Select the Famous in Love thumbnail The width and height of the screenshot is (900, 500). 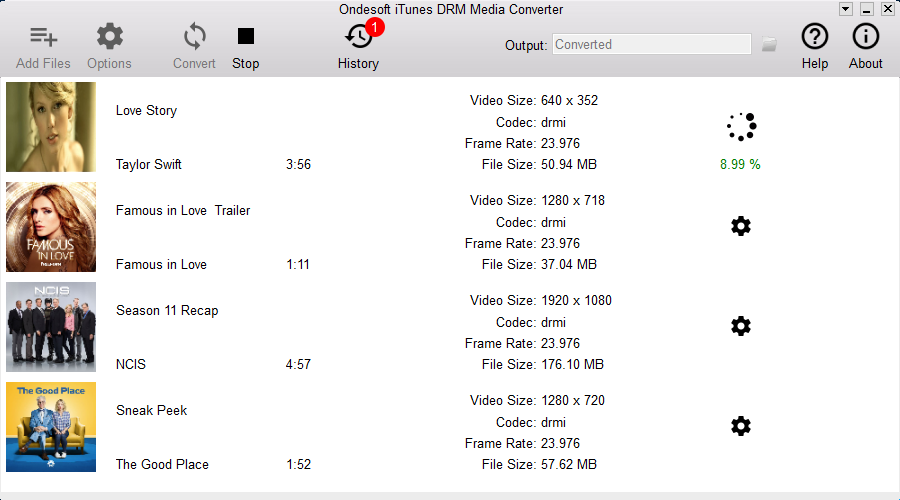(51, 227)
